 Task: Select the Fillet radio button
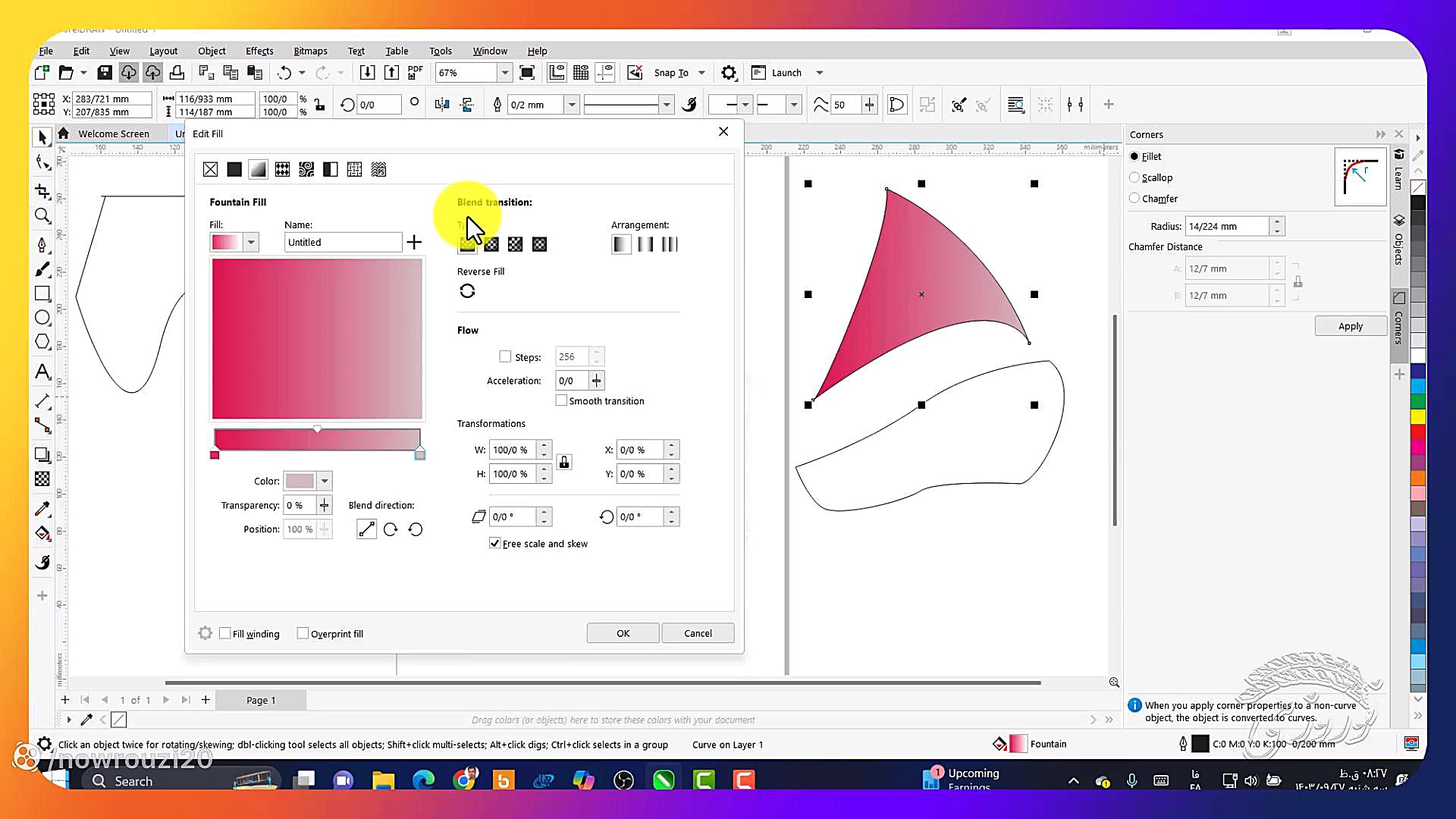[x=1134, y=156]
